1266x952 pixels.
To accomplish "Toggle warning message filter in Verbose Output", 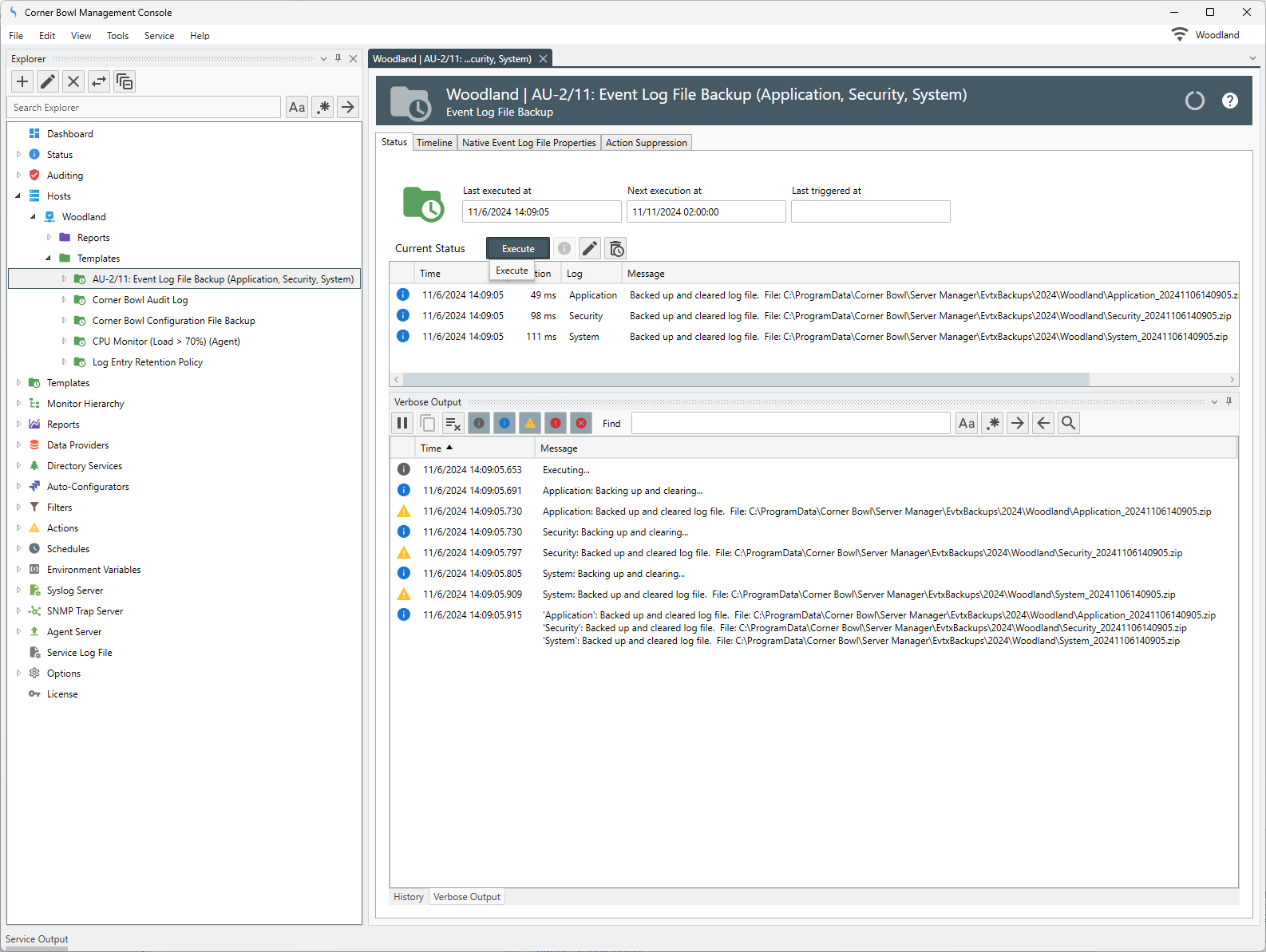I will pyautogui.click(x=530, y=424).
